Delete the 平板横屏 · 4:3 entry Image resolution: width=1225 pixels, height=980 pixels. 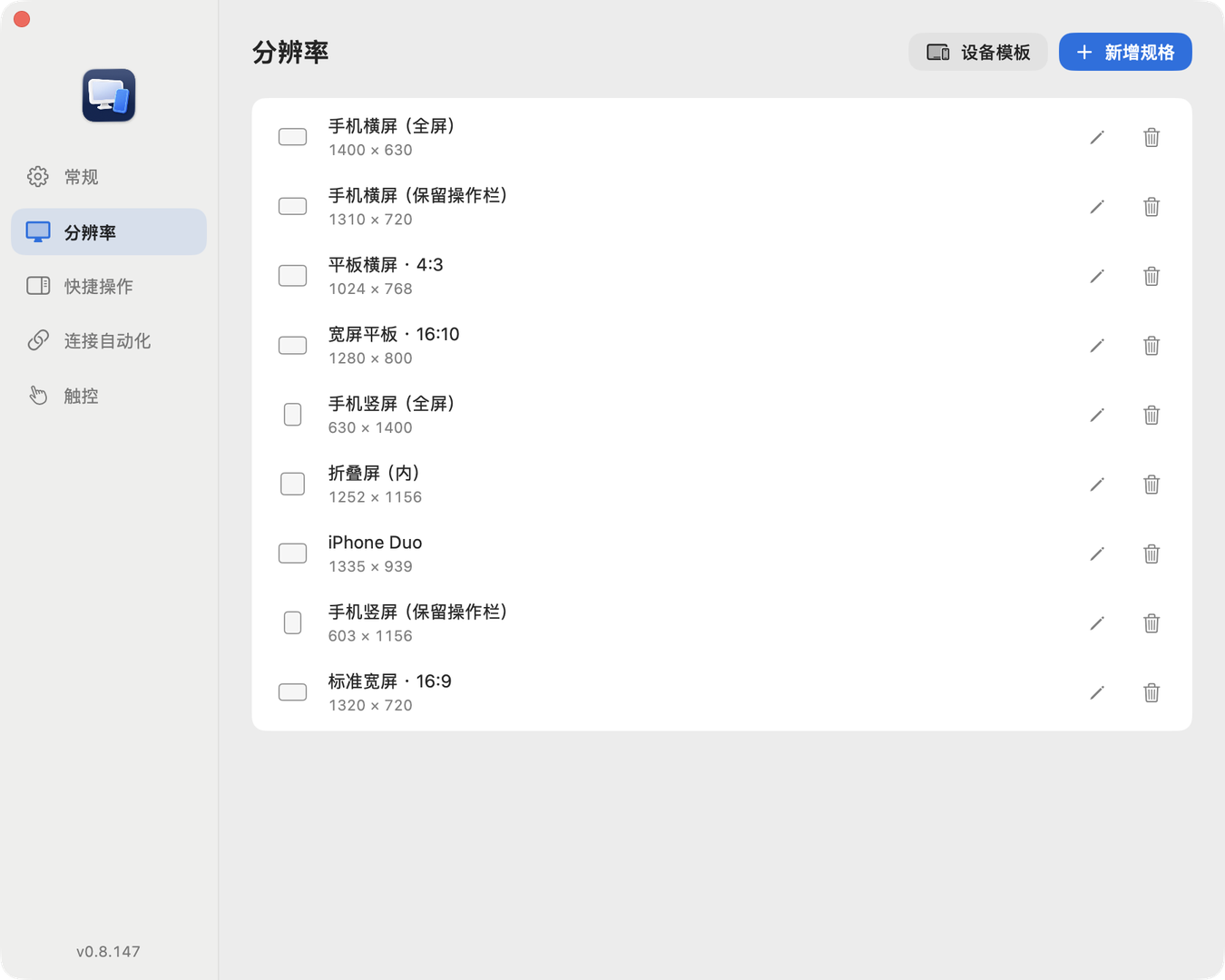[x=1151, y=276]
